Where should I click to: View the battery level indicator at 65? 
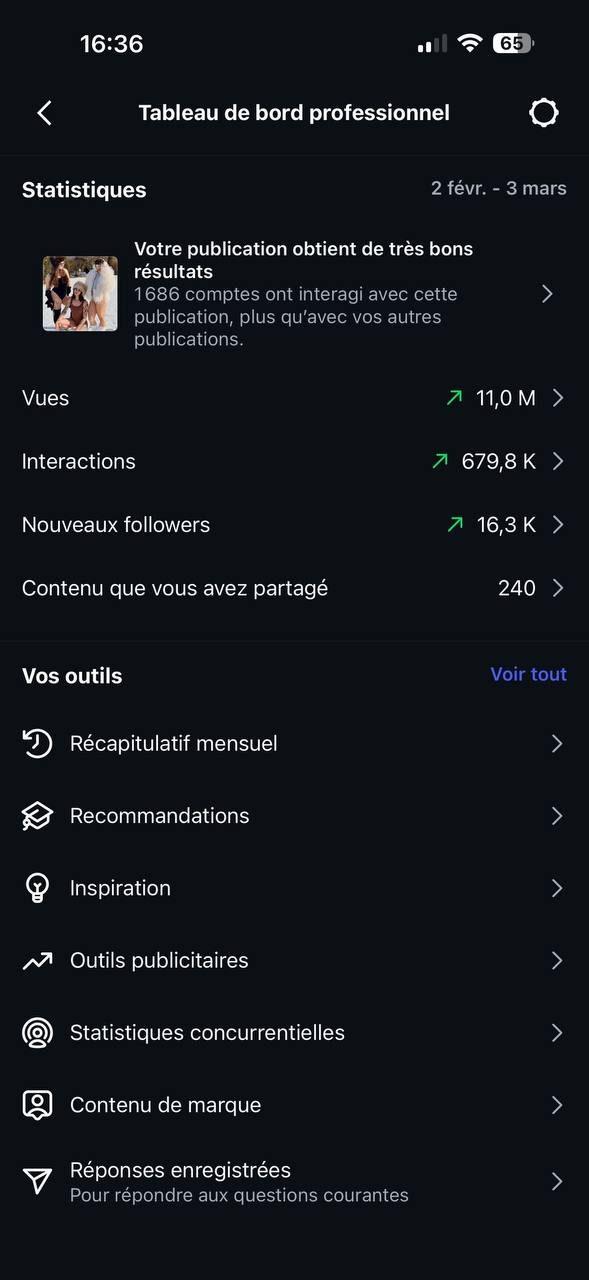pos(512,43)
